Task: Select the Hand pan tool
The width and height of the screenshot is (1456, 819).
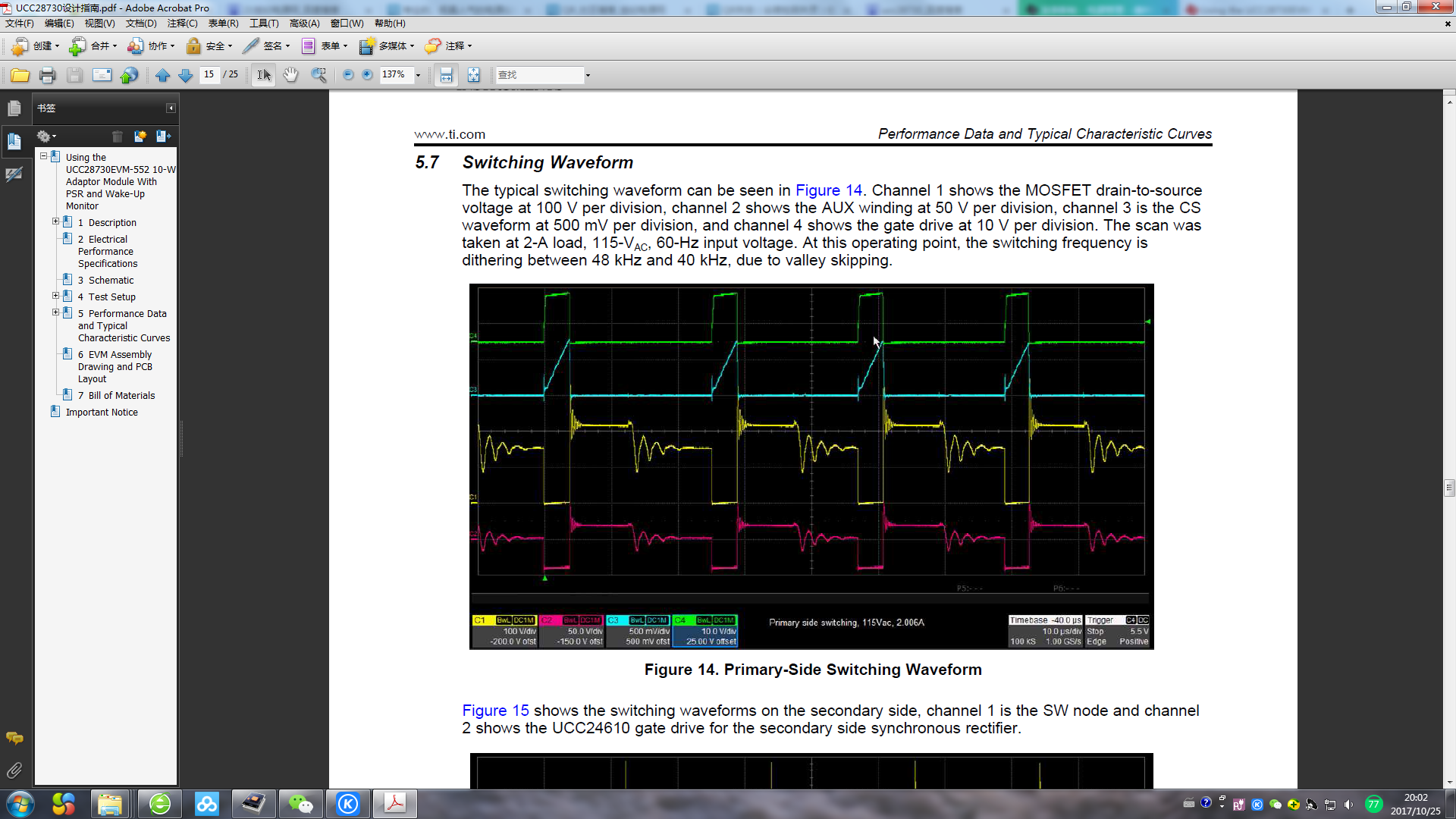Action: [290, 74]
